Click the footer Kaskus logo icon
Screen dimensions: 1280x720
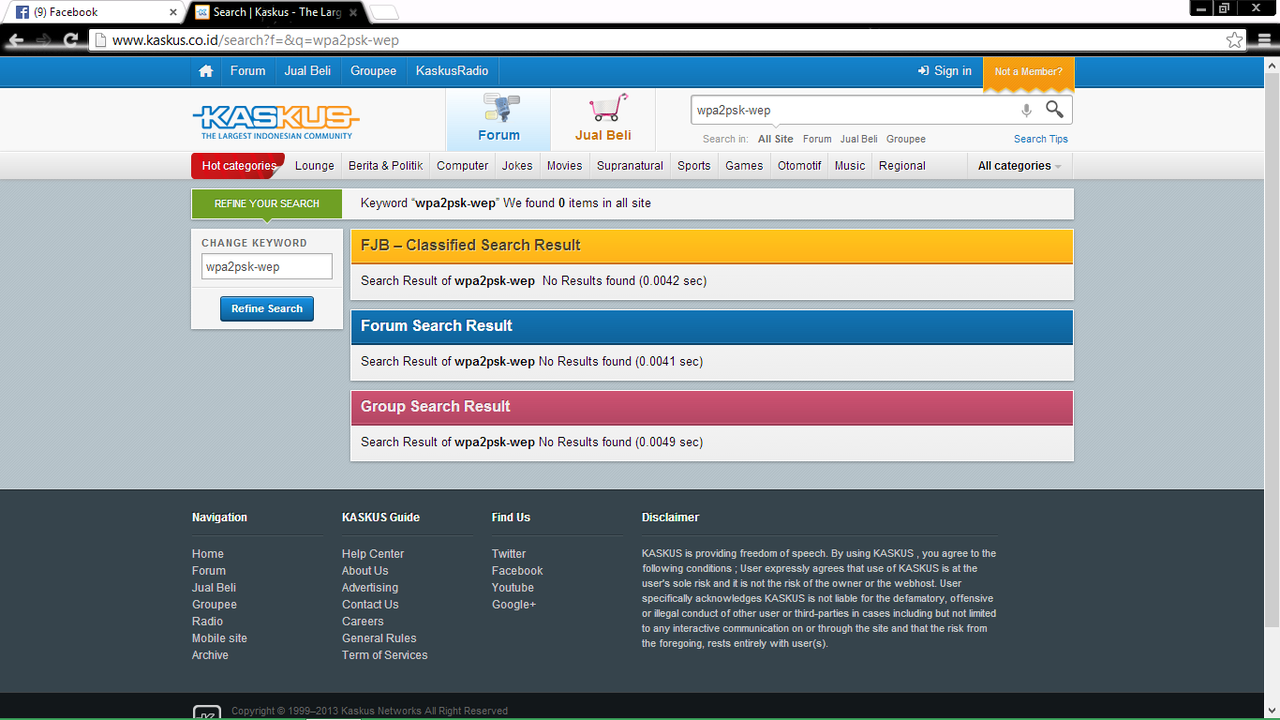[x=206, y=712]
